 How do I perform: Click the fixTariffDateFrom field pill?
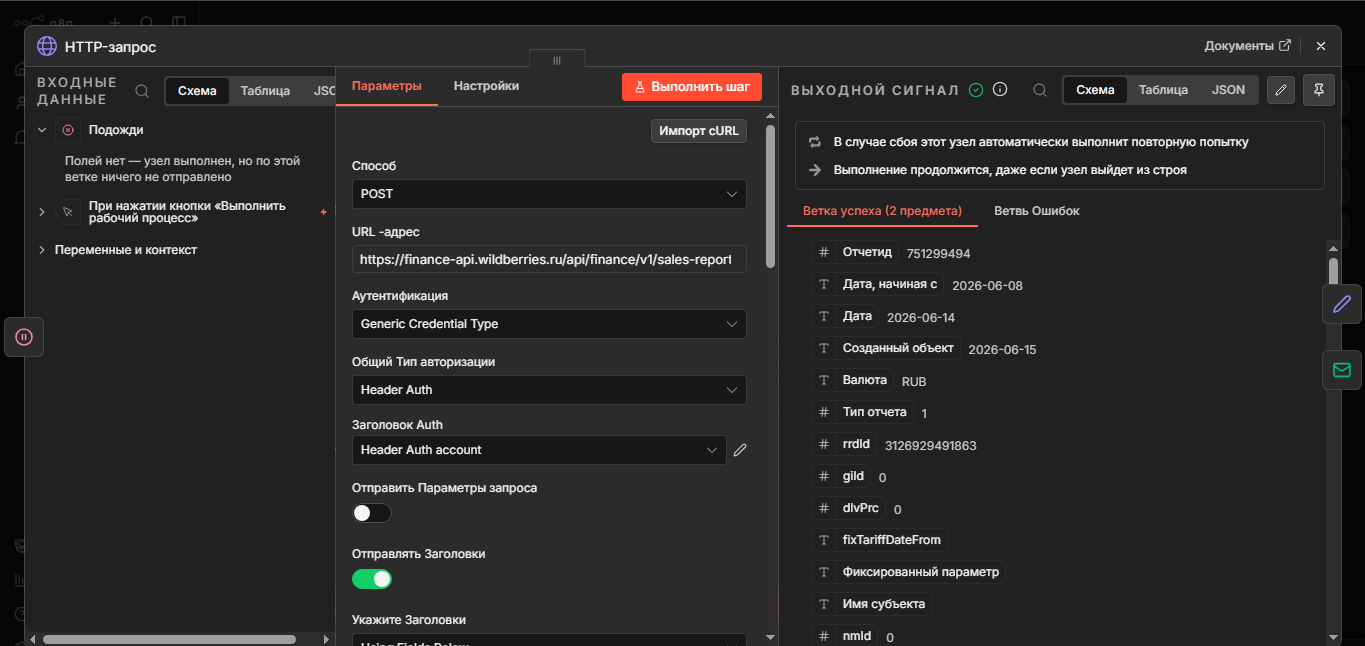click(880, 540)
